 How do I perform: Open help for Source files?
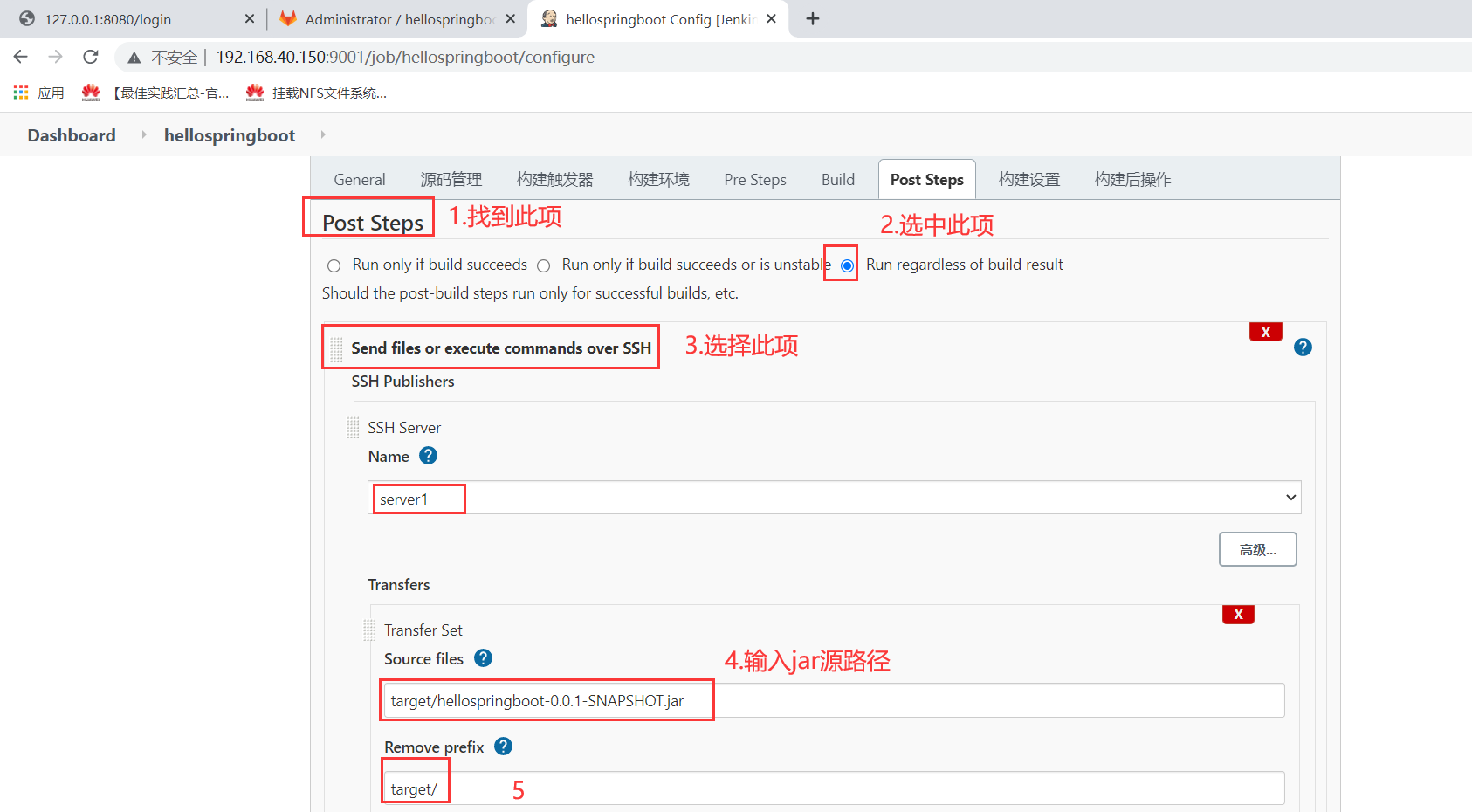483,658
